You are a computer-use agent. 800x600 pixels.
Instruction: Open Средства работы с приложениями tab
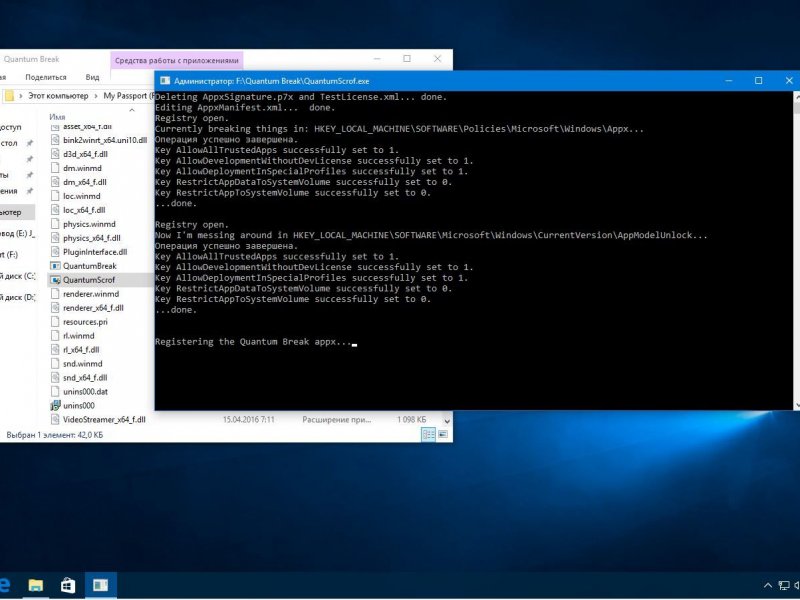(177, 60)
